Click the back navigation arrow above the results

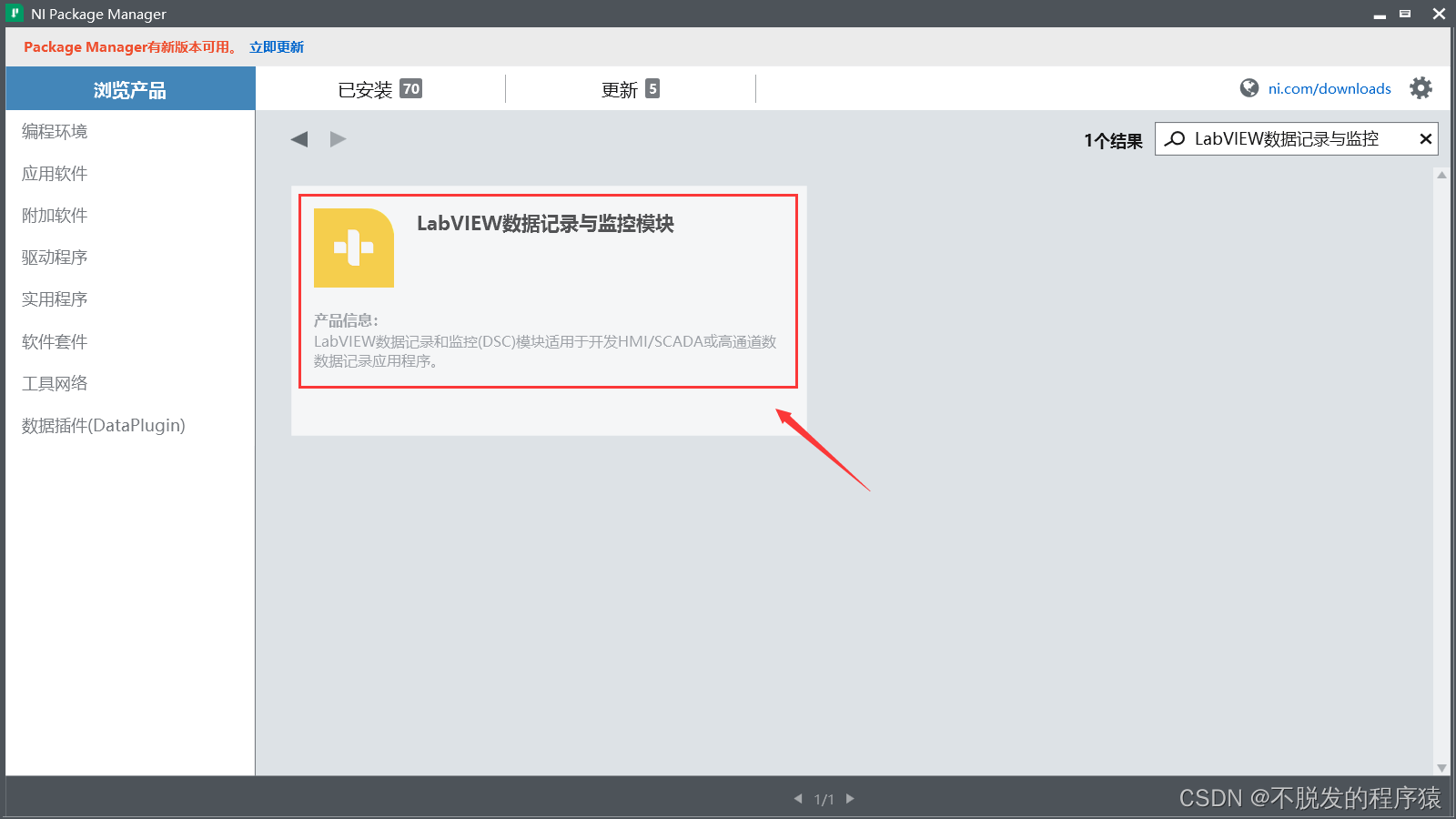point(298,138)
